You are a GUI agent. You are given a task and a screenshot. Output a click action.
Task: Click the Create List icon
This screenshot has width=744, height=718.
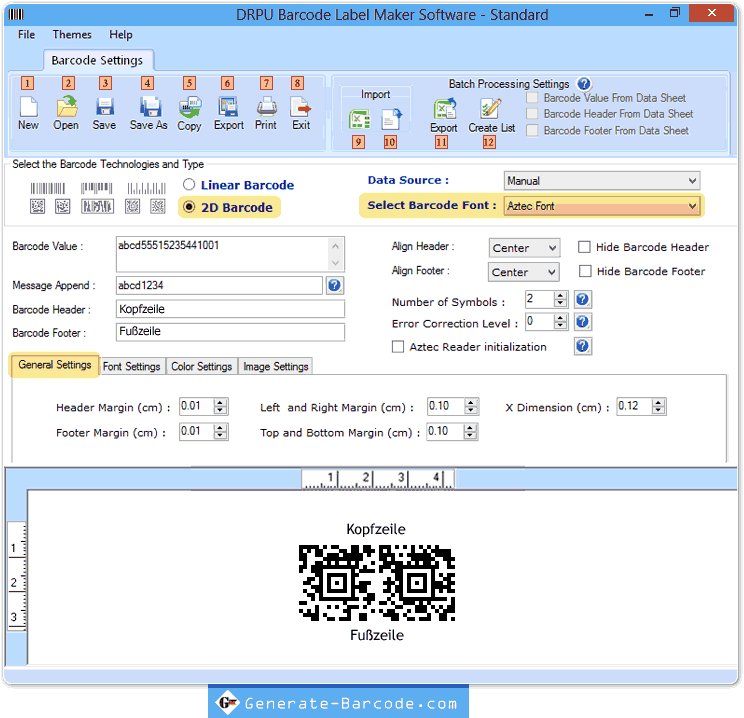(x=490, y=109)
